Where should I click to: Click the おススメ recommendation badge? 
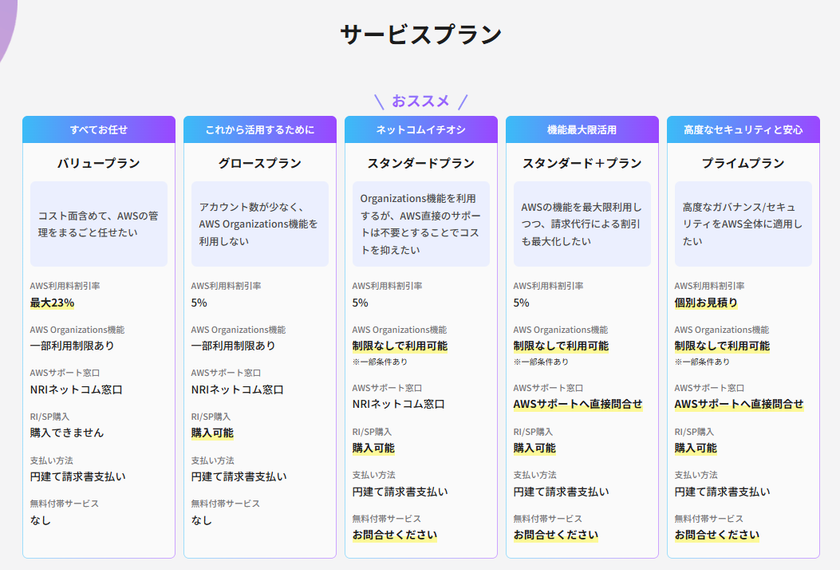coord(420,101)
